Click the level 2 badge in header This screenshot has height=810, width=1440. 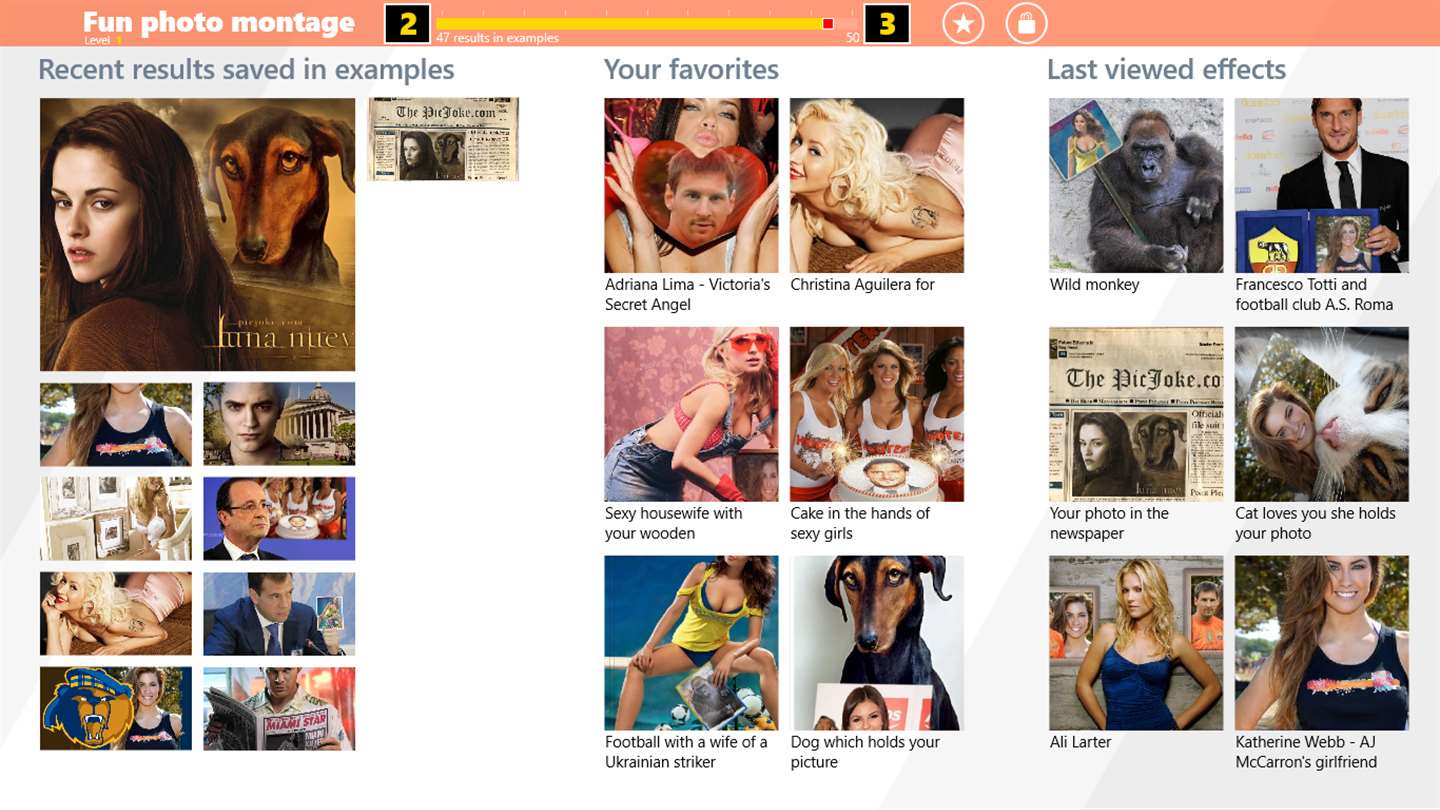(x=407, y=24)
